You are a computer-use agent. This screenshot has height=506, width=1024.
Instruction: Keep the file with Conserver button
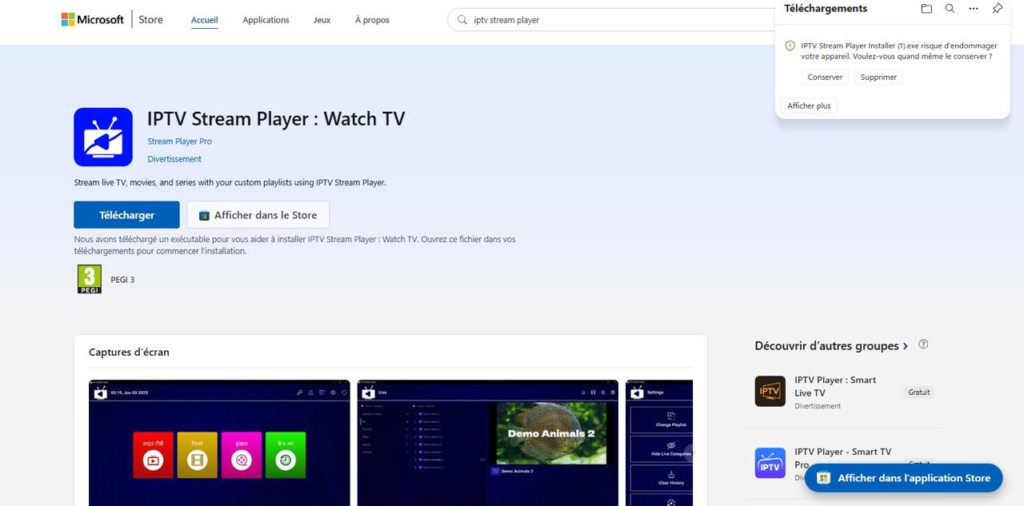click(x=825, y=77)
